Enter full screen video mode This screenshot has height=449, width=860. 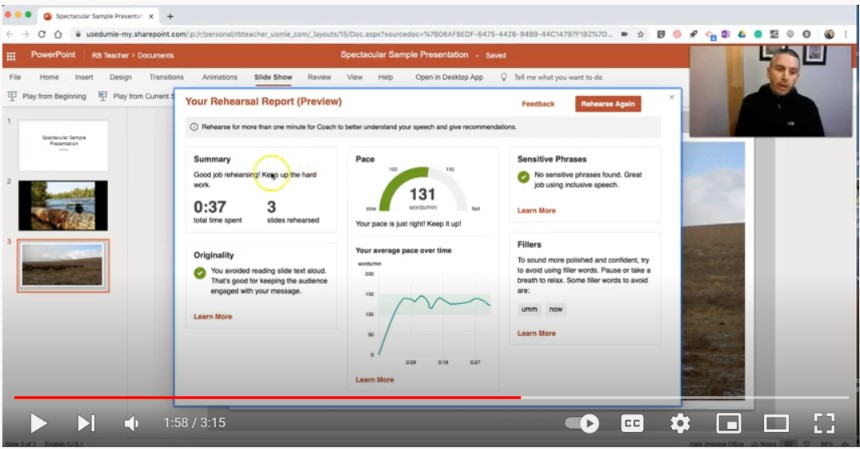(x=824, y=423)
